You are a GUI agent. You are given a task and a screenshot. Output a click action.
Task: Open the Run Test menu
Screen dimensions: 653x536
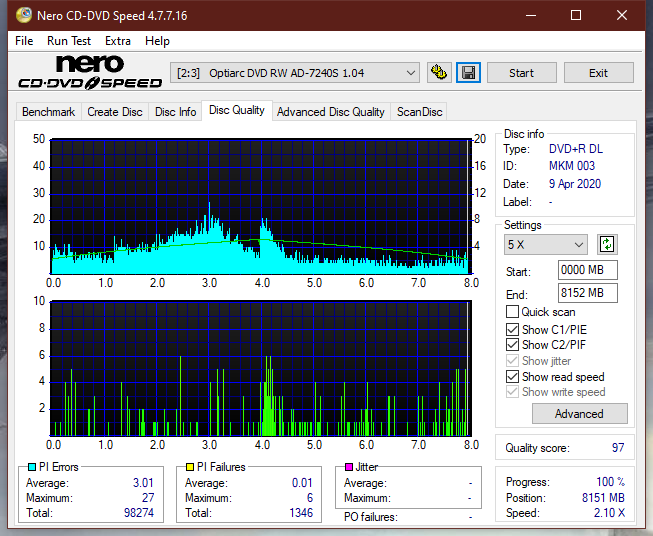(69, 41)
